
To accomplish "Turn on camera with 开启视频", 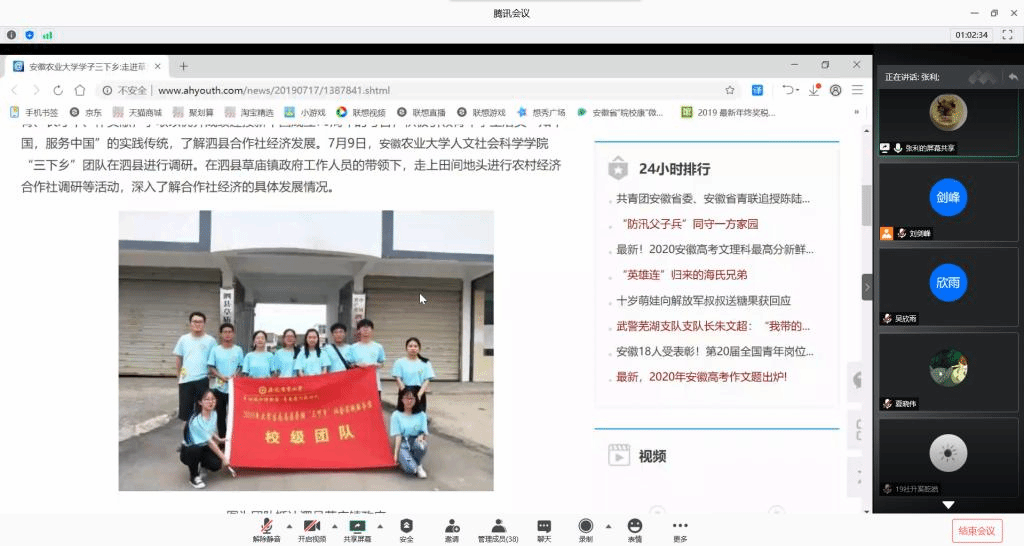I will [x=312, y=526].
